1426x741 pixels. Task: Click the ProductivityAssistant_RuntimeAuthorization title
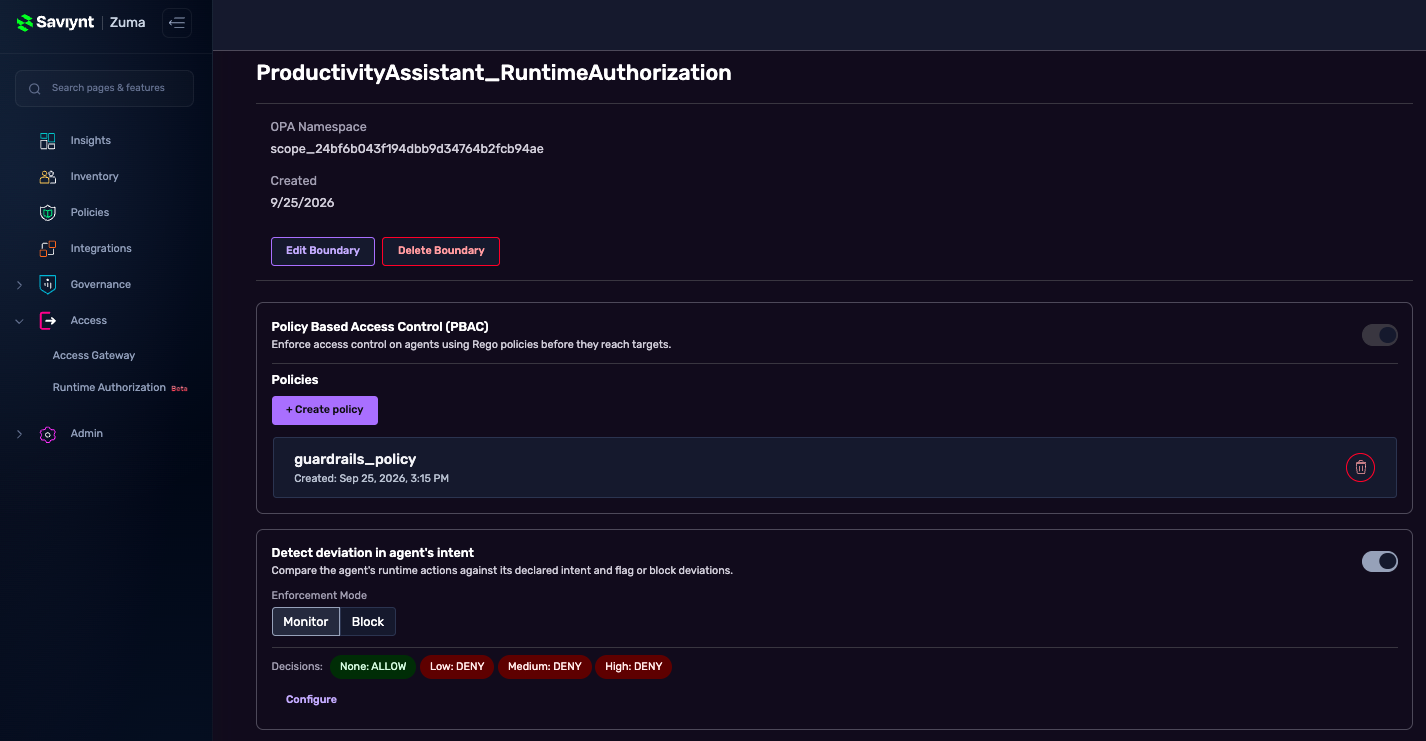pyautogui.click(x=494, y=73)
